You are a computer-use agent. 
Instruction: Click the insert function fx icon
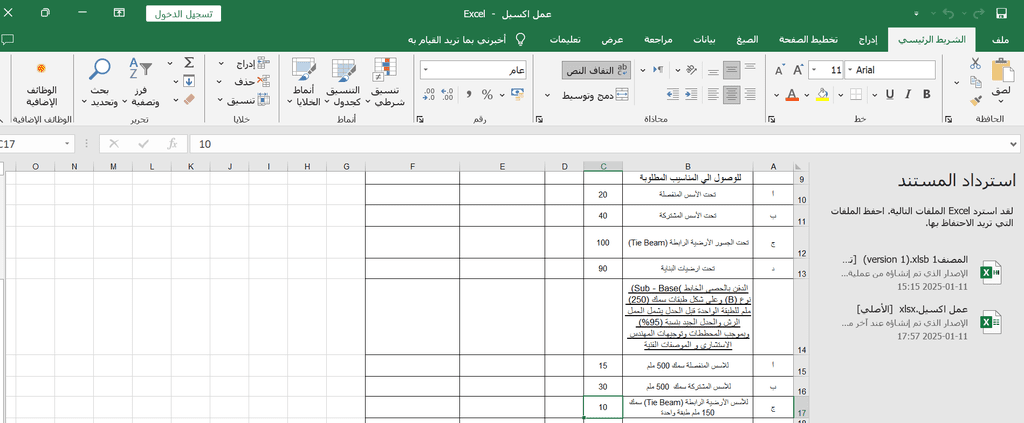172,144
